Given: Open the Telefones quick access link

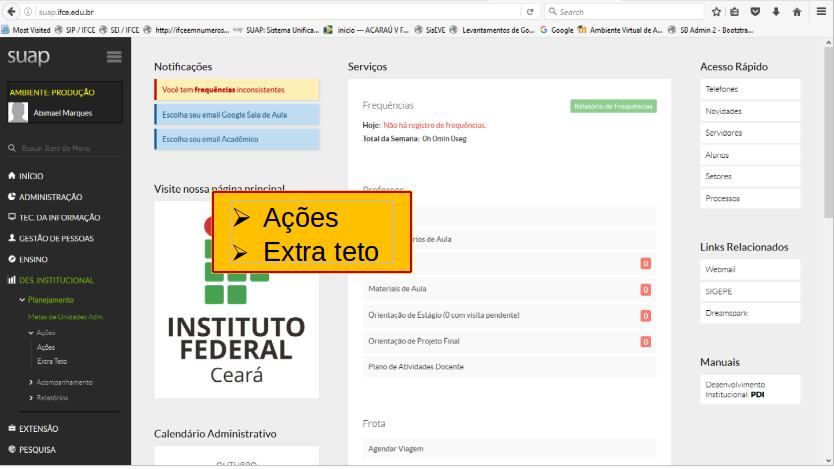Looking at the screenshot, I should tap(721, 89).
